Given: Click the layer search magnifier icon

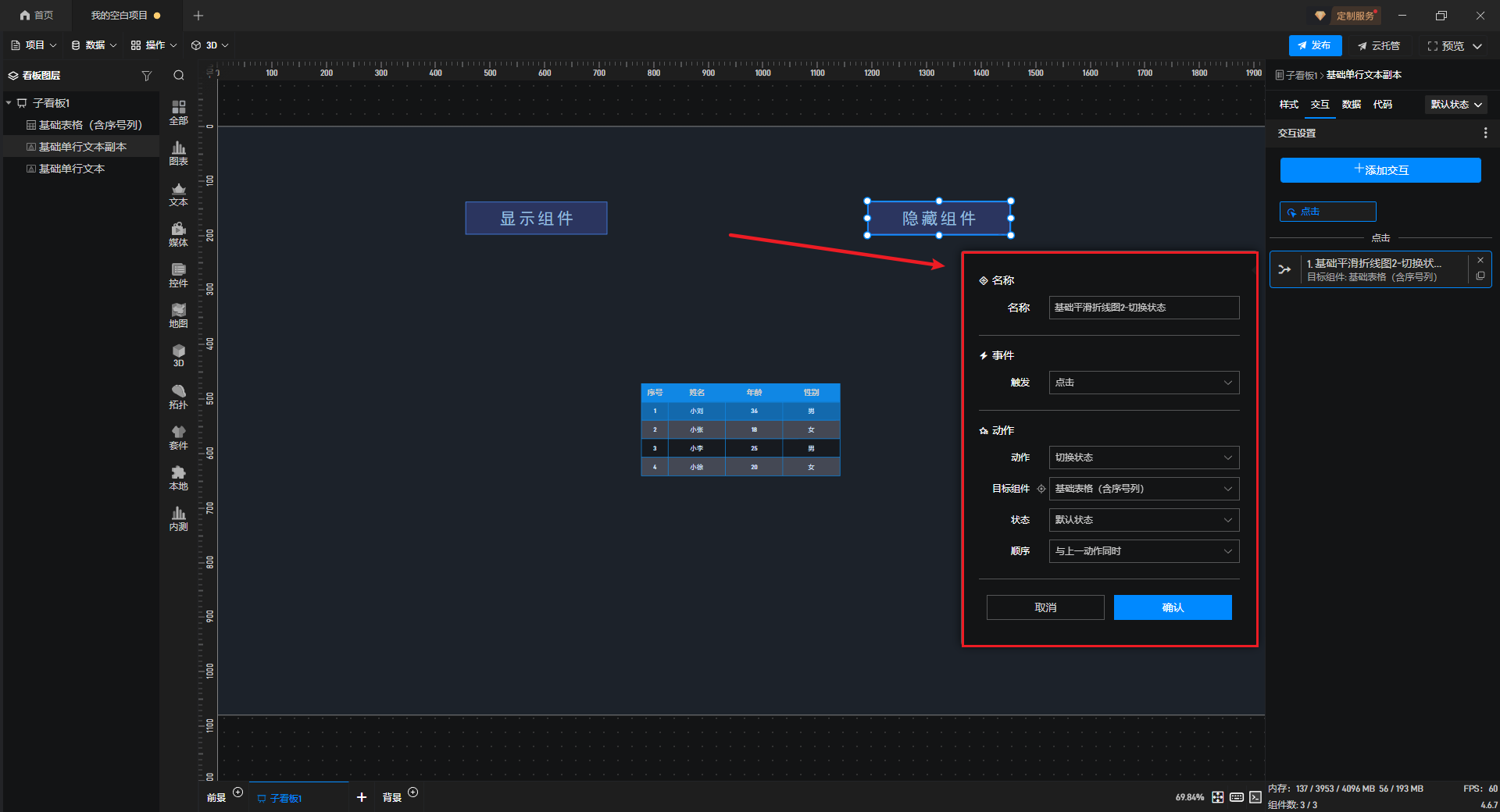Looking at the screenshot, I should [179, 76].
